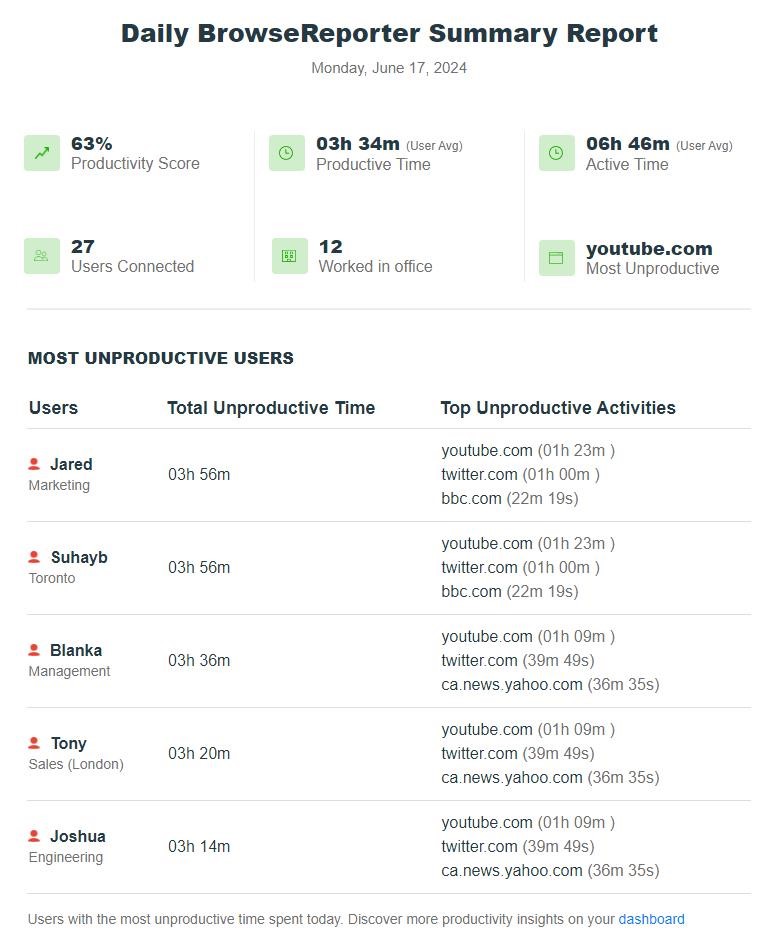This screenshot has width=762, height=943.
Task: Click Joshua's 03h 14m unproductive time
Action: [x=198, y=846]
